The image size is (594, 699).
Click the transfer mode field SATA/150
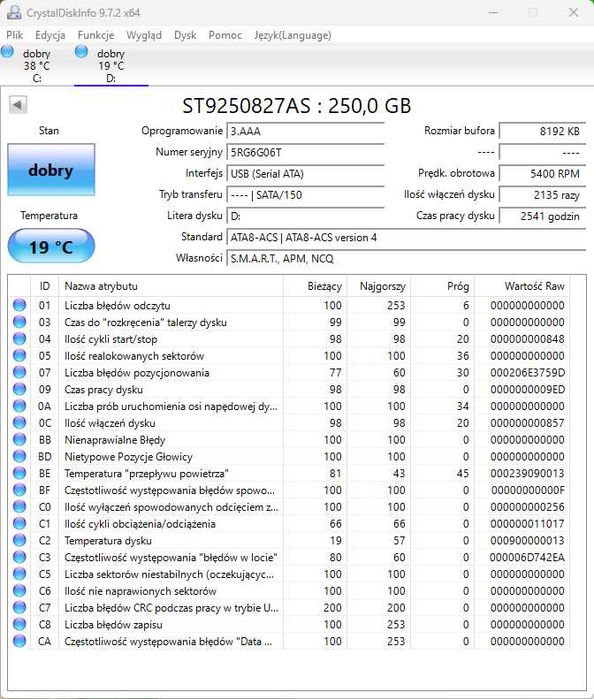point(305,195)
